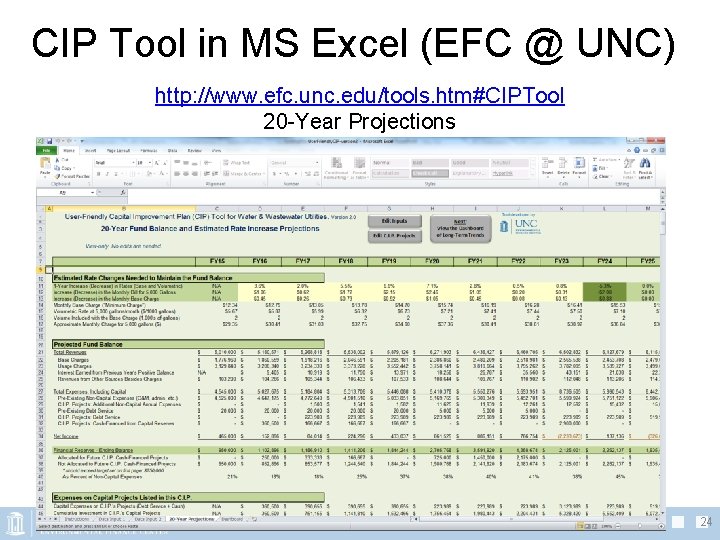Switch to the Formulas ribbon tab
Image resolution: width=720 pixels, height=540 pixels.
[148, 150]
